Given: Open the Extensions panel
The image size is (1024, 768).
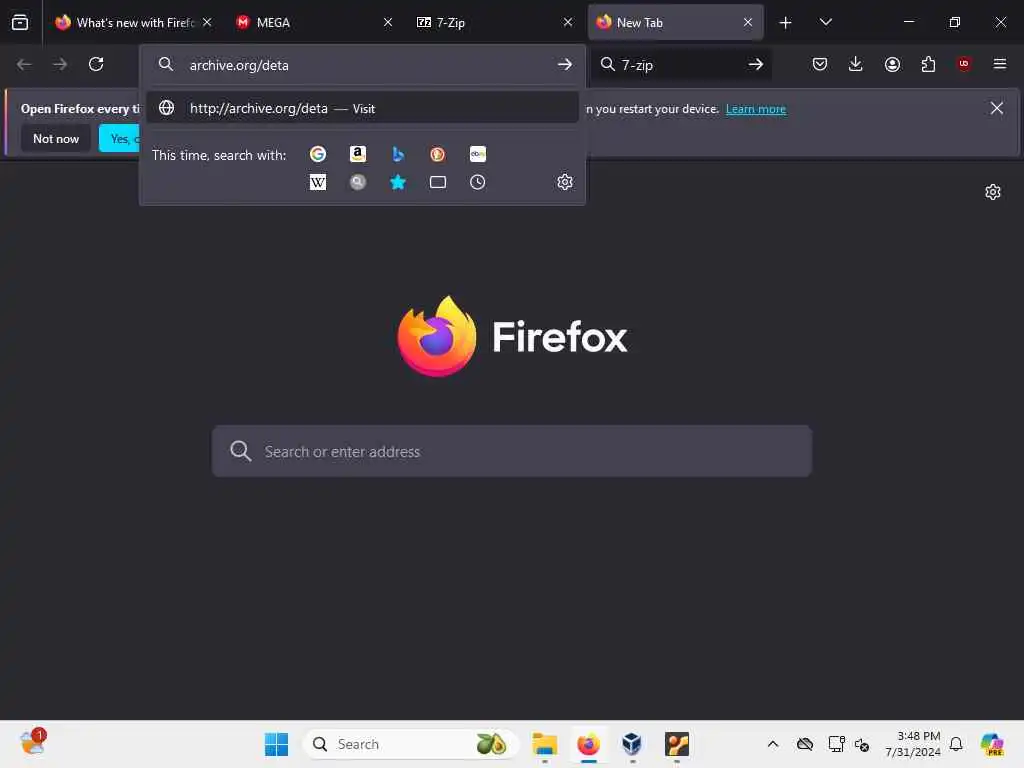Looking at the screenshot, I should [x=928, y=64].
